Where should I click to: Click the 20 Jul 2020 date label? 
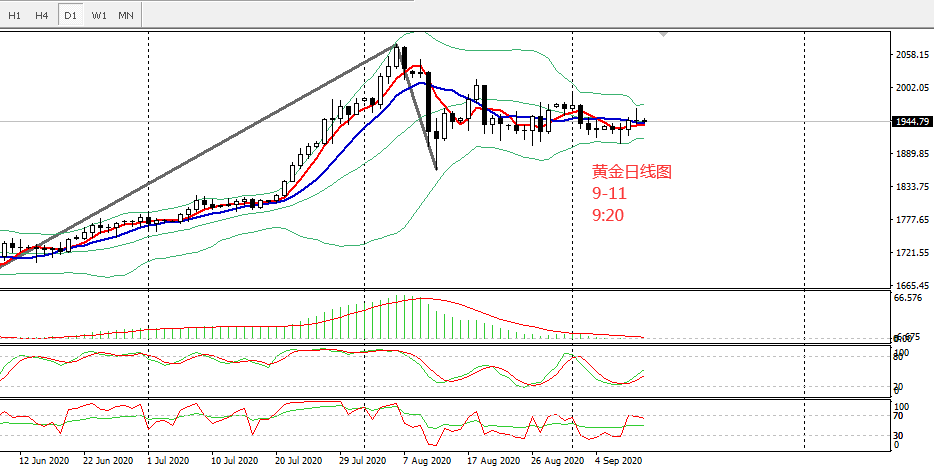(x=298, y=461)
